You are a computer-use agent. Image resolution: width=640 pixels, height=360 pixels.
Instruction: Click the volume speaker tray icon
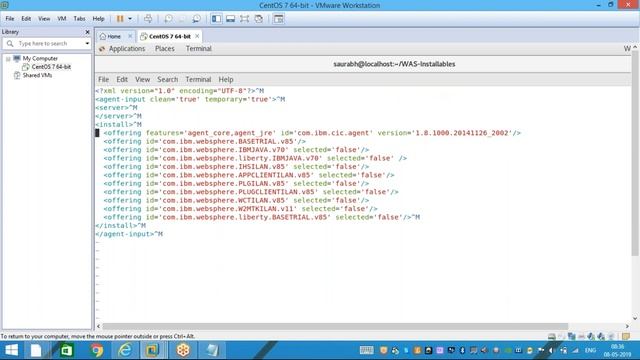point(552,350)
